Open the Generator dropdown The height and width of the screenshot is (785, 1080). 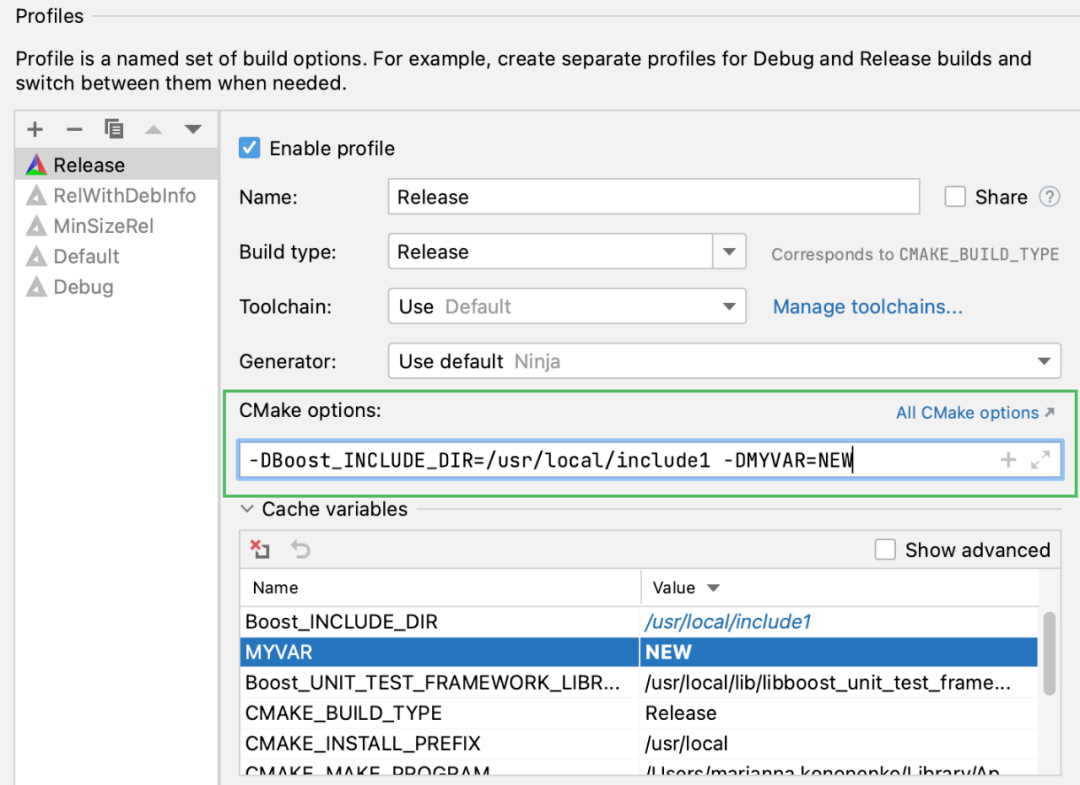pyautogui.click(x=1044, y=361)
